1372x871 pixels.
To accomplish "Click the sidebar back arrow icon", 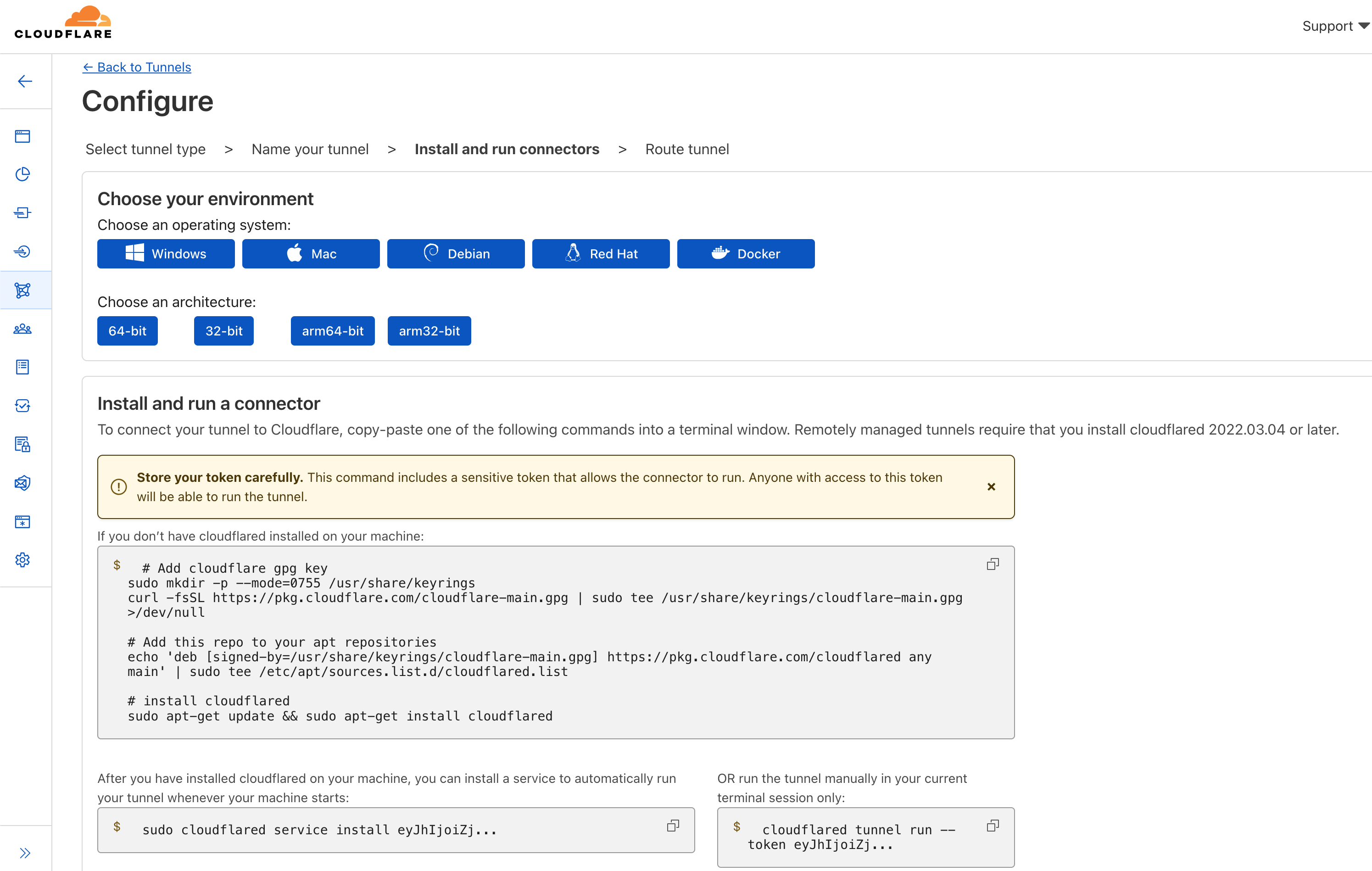I will [x=24, y=82].
